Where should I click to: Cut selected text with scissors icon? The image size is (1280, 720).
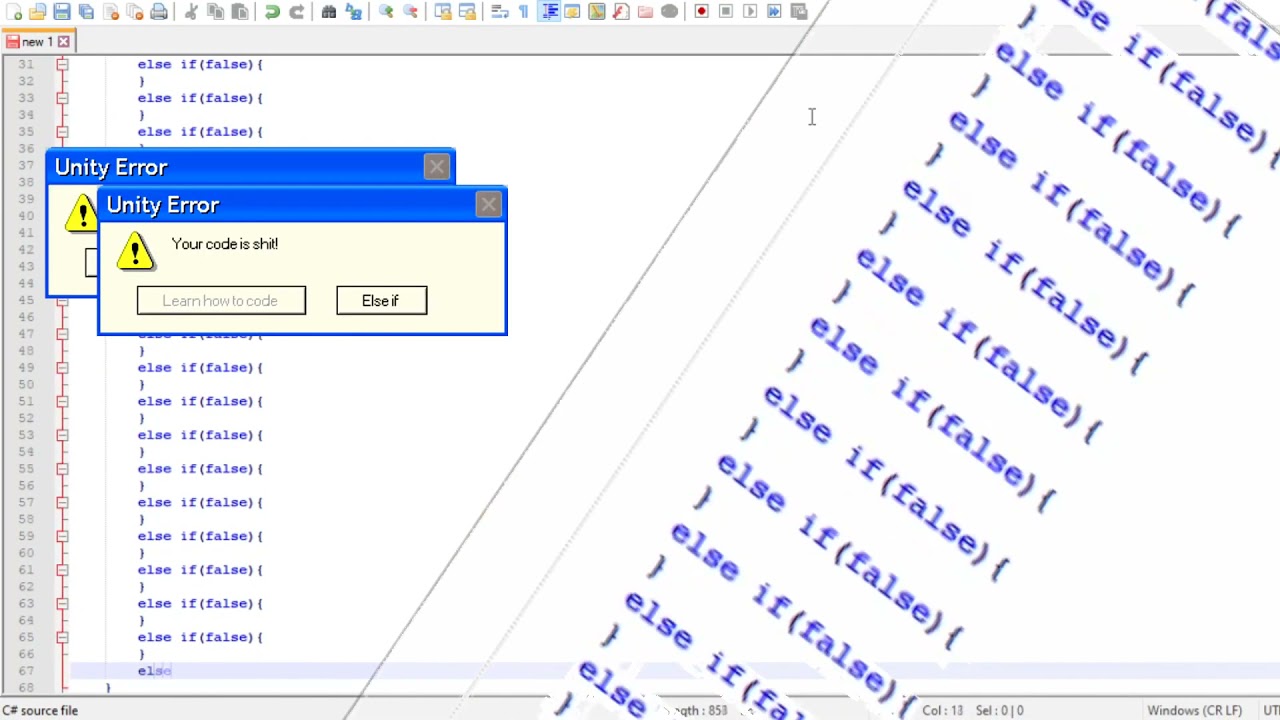click(x=190, y=12)
